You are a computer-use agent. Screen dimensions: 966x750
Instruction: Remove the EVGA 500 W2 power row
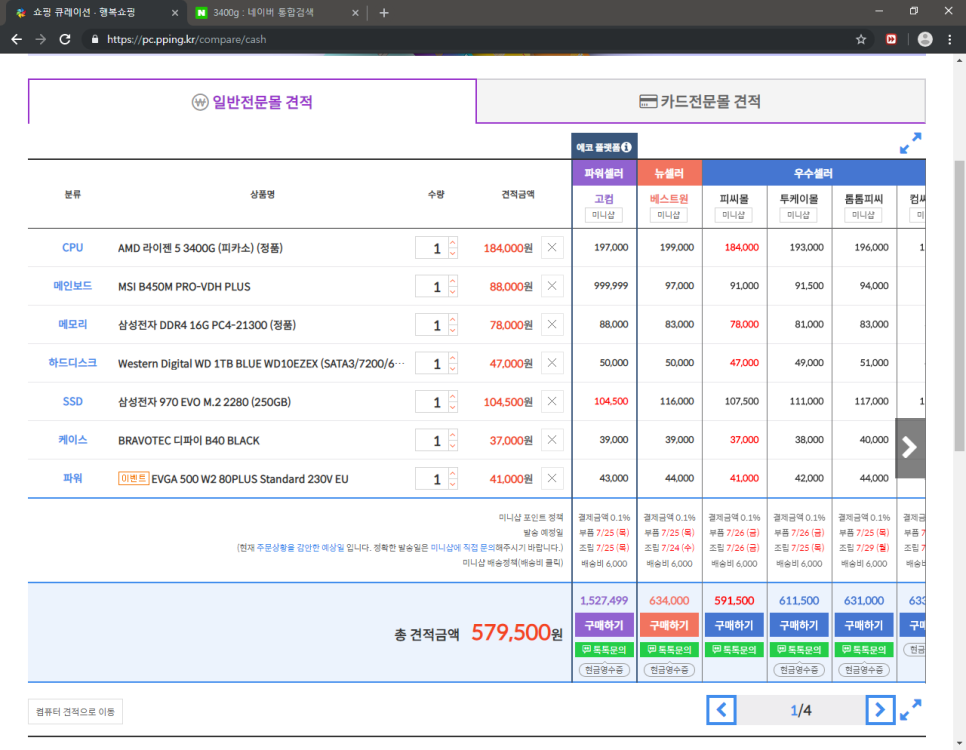552,478
